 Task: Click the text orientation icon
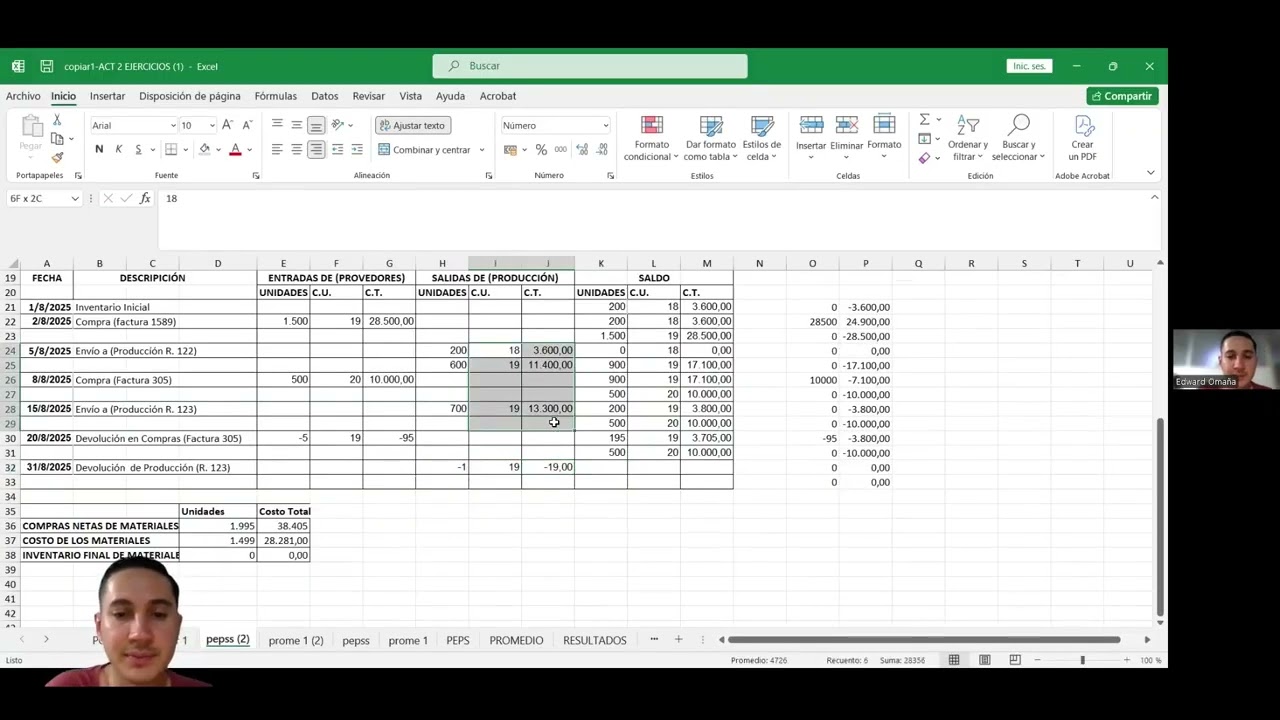(x=338, y=125)
